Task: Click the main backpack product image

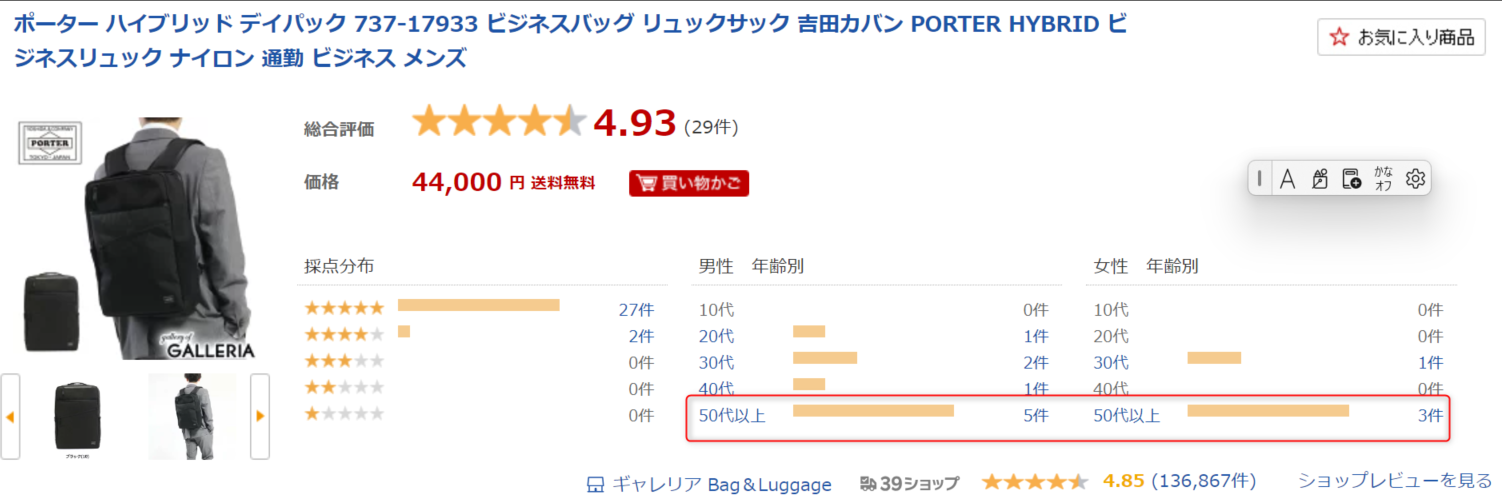Action: [x=135, y=238]
